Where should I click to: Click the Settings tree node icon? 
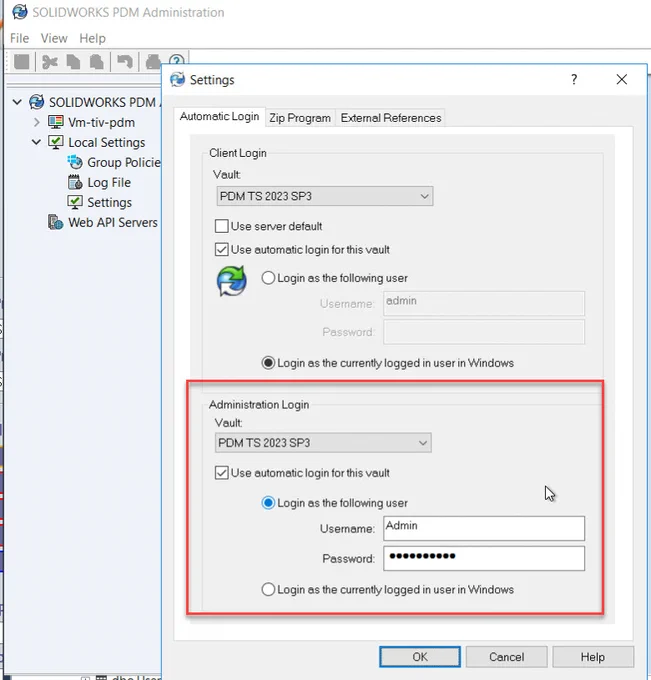75,202
